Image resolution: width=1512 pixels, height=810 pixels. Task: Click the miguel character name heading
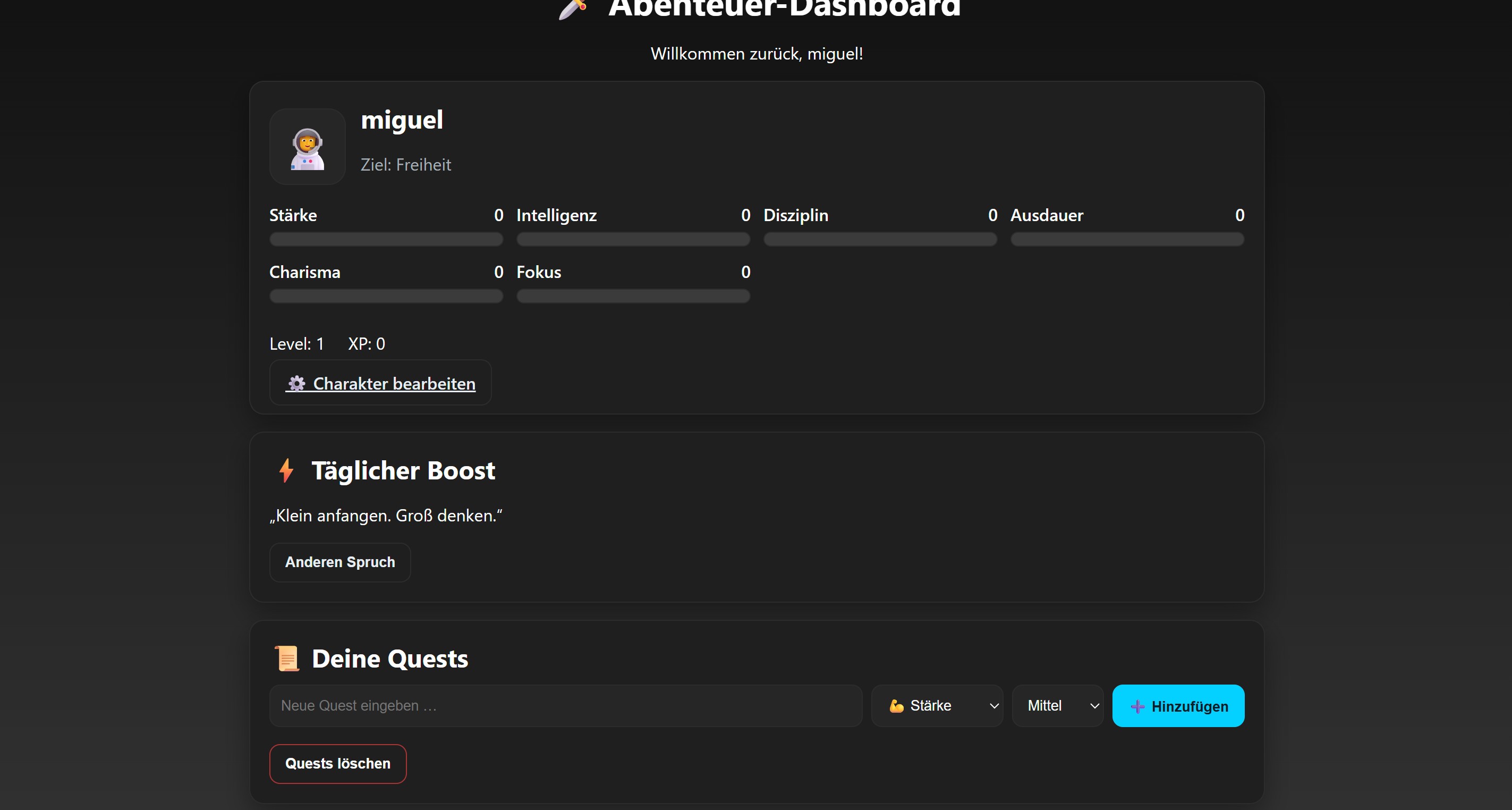point(402,121)
